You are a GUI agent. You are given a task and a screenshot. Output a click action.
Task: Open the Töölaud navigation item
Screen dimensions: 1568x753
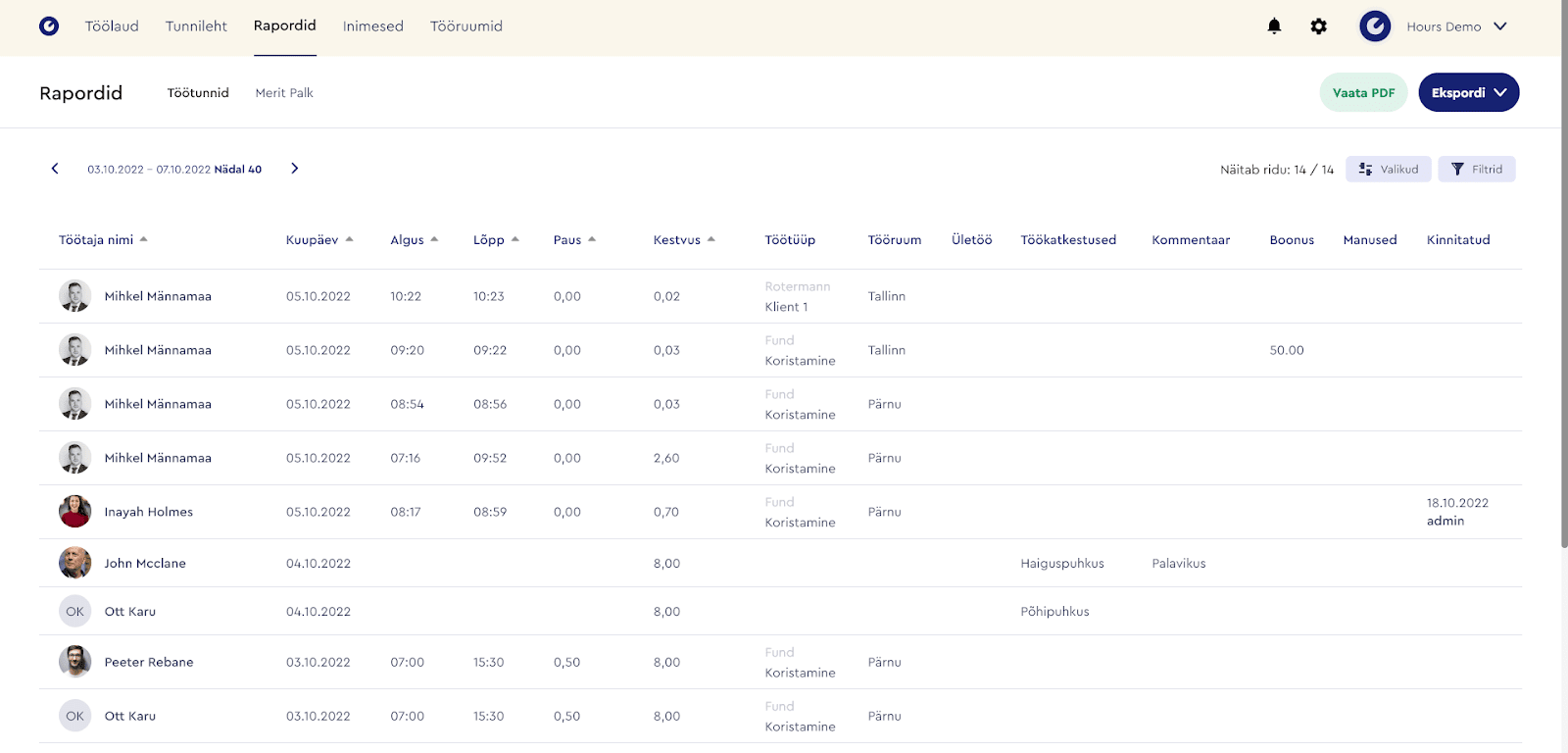(x=112, y=26)
